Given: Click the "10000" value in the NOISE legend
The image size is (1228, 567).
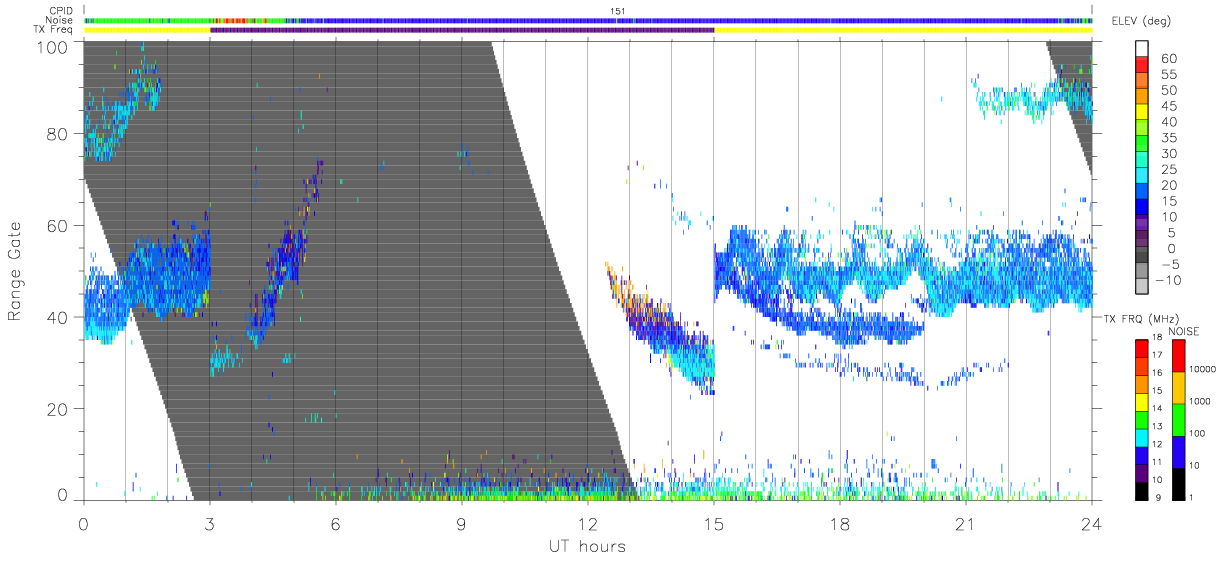Looking at the screenshot, I should pyautogui.click(x=1202, y=368).
